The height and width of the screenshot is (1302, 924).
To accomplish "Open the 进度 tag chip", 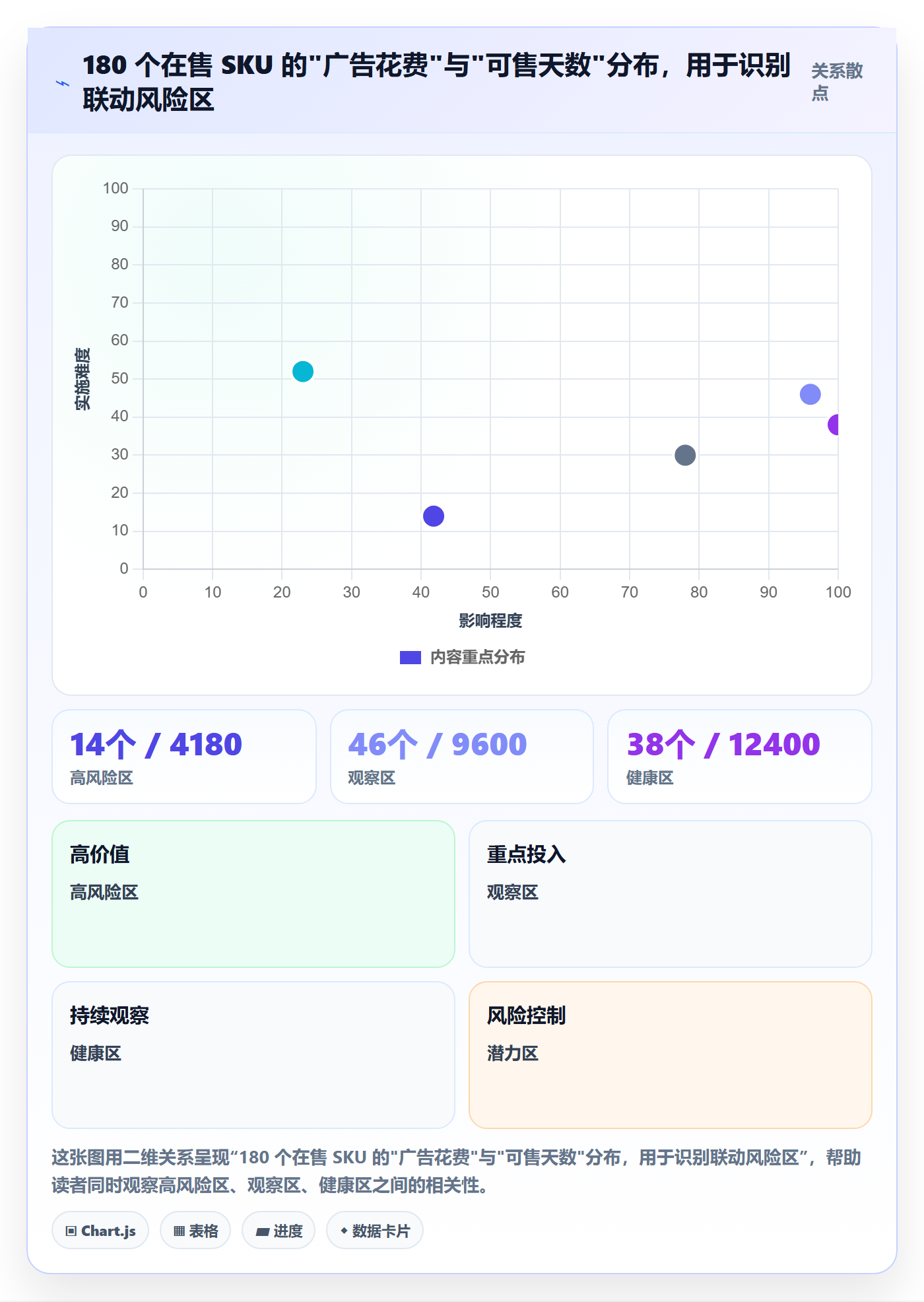I will click(279, 1231).
